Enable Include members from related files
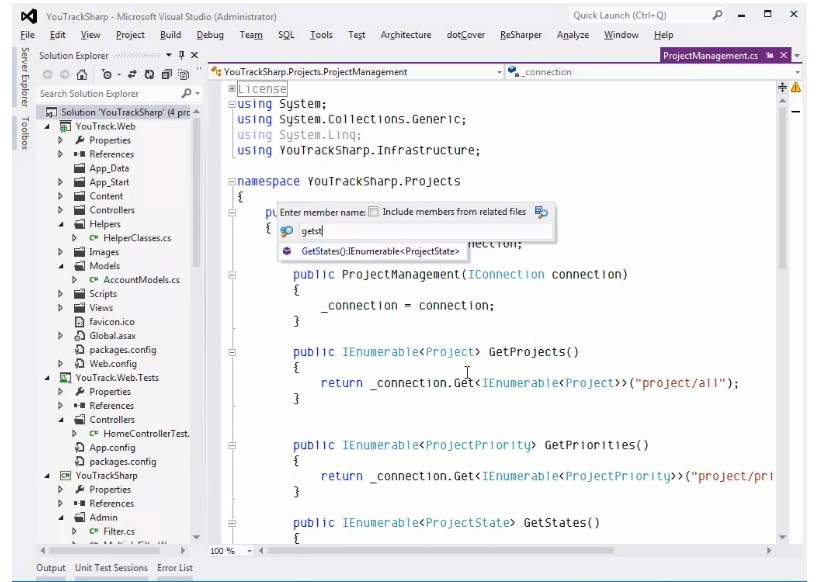The width and height of the screenshot is (821, 582). 373,211
